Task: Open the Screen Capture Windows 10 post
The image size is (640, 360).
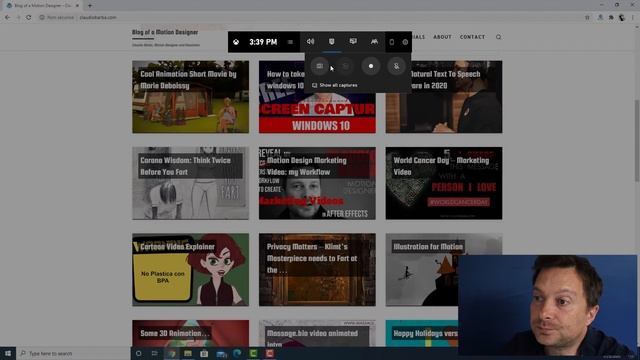Action: click(317, 113)
